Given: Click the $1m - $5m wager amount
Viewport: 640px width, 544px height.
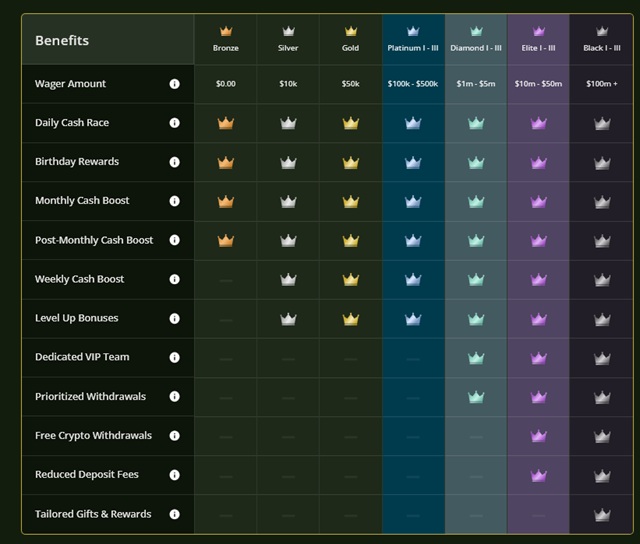Looking at the screenshot, I should pos(476,84).
